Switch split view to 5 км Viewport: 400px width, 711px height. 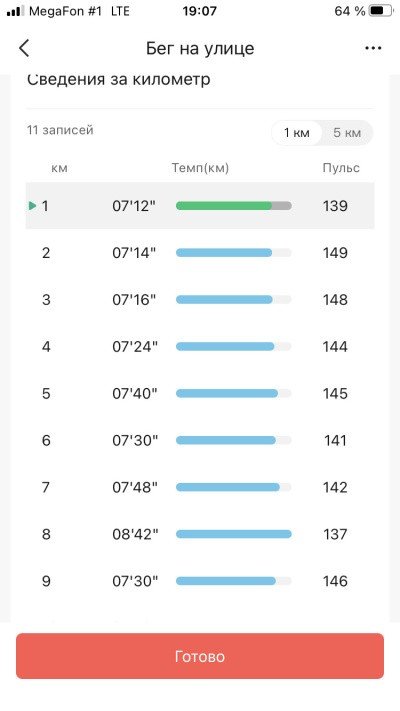point(347,133)
